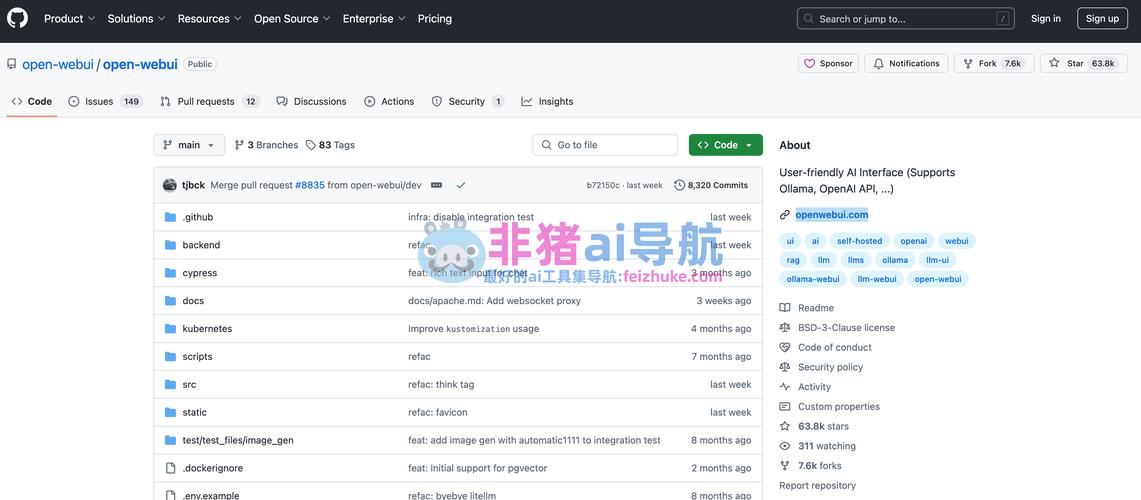Click the 311 watching eye icon
This screenshot has width=1141, height=500.
click(x=784, y=446)
